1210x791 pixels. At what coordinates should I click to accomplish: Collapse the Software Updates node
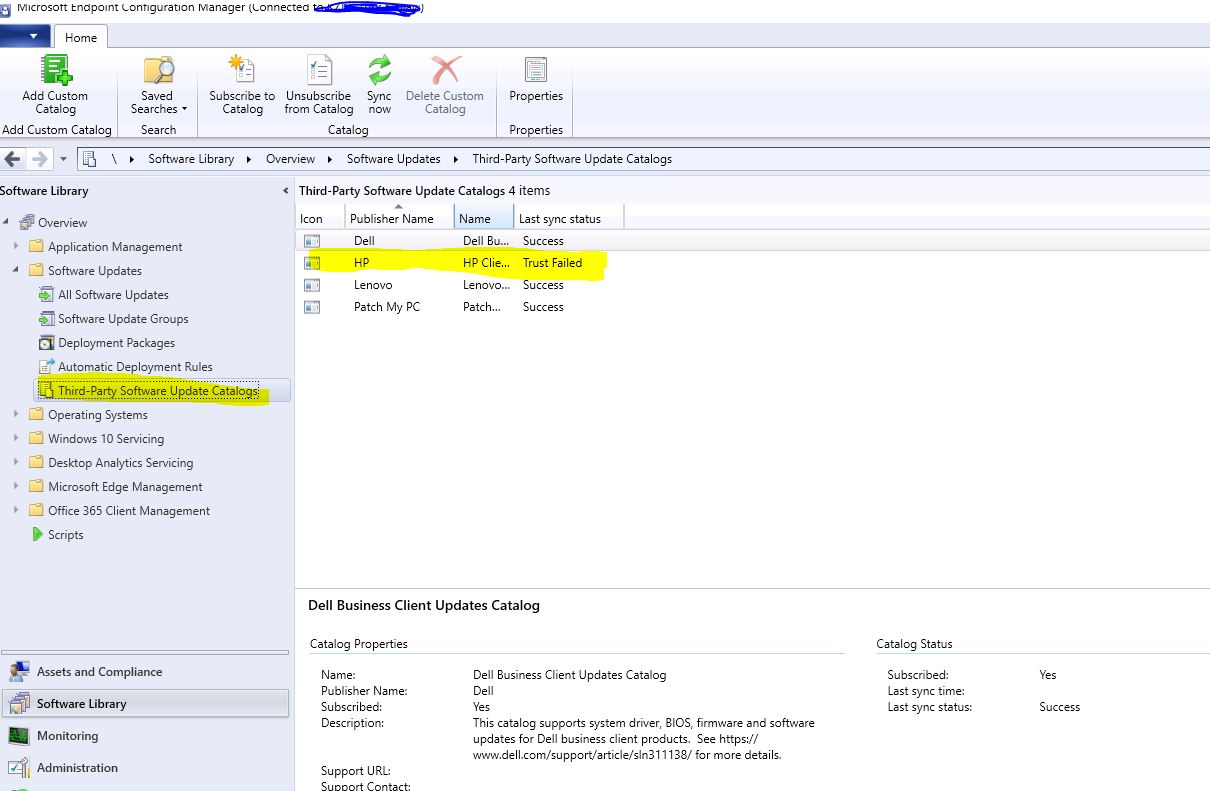click(x=16, y=270)
